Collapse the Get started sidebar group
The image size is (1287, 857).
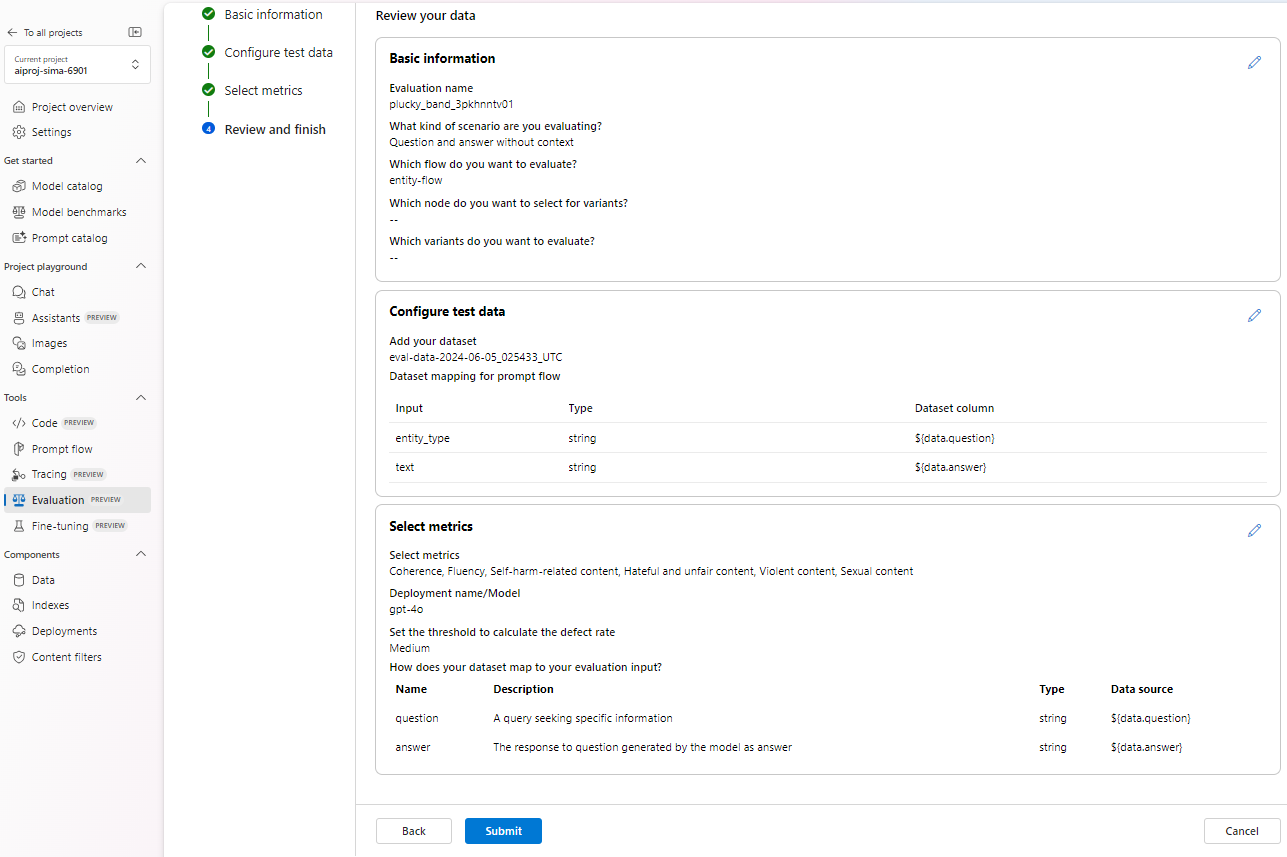140,160
